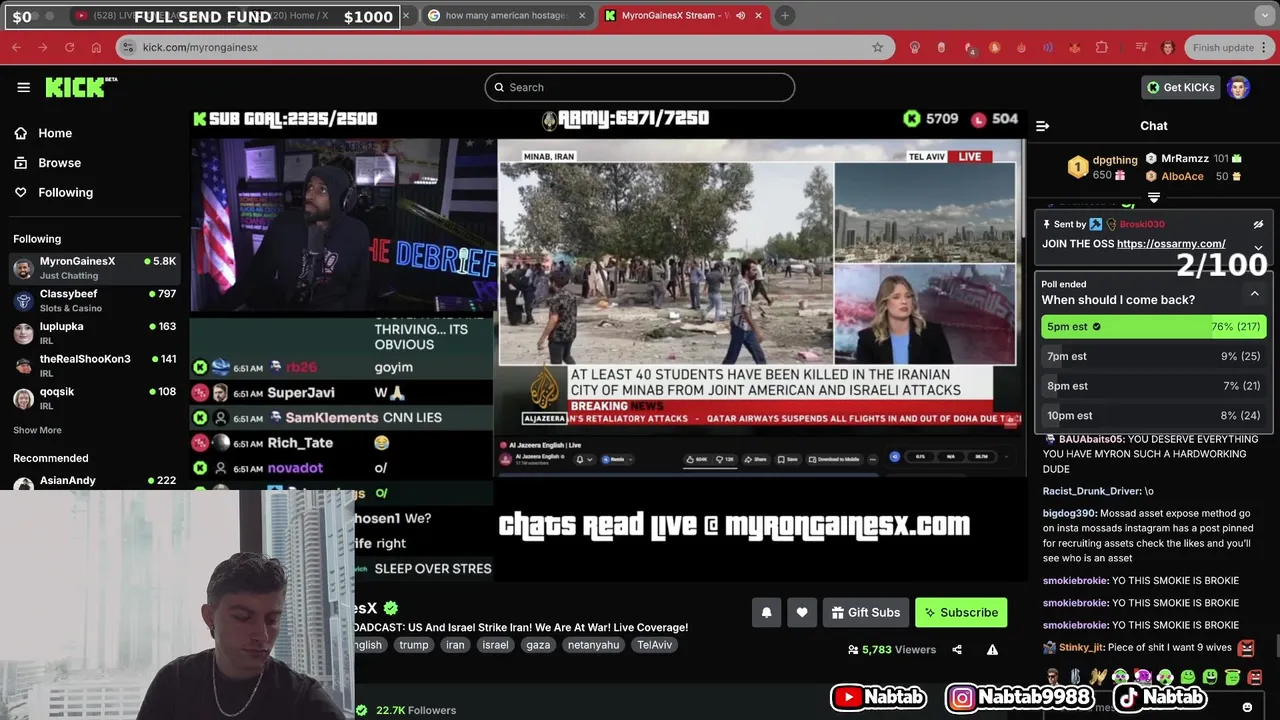This screenshot has height=720, width=1280.
Task: Mute the MyronGainesX Stream tab audio
Action: pos(740,15)
